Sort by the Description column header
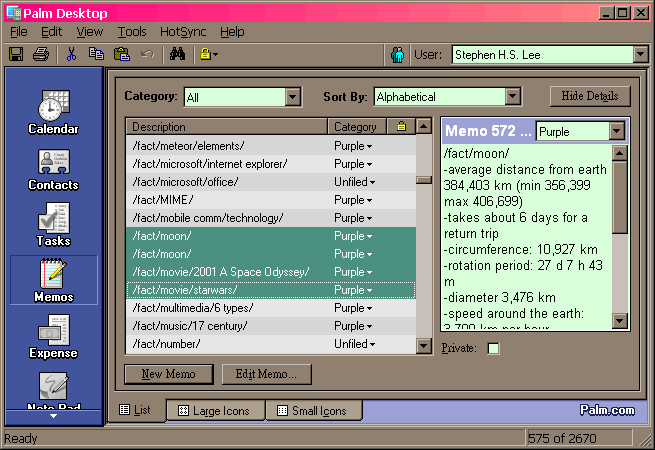Screen dimensions: 655x450 pyautogui.click(x=226, y=127)
